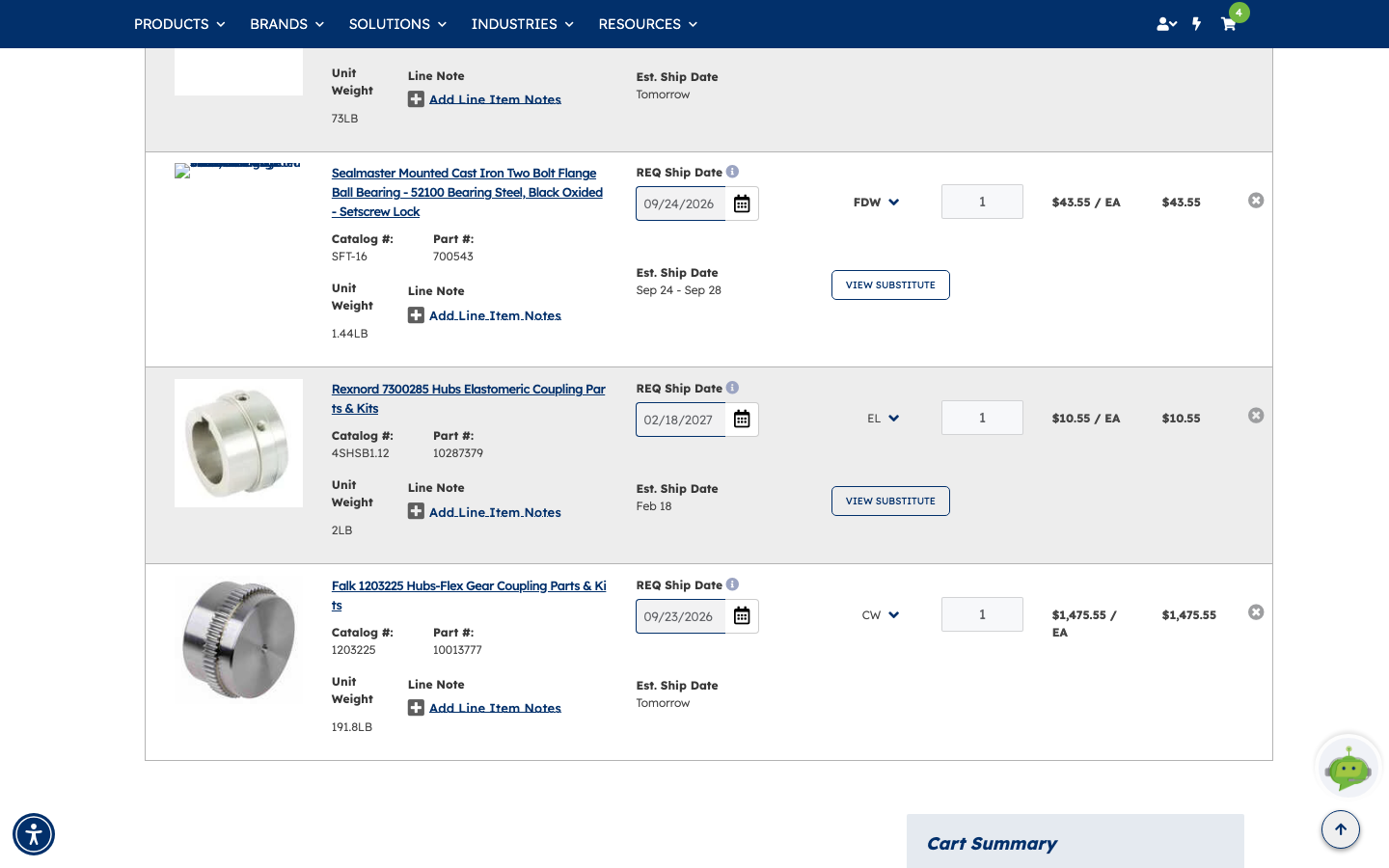Screen dimensions: 1389x868
Task: View substitute for Sealmaster flange bearing
Action: (x=890, y=285)
